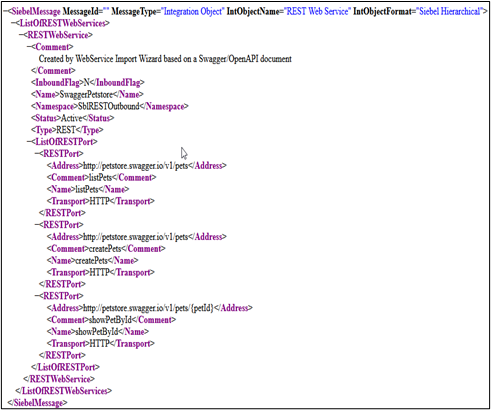Click the MessageId attribute name

pos(81,12)
